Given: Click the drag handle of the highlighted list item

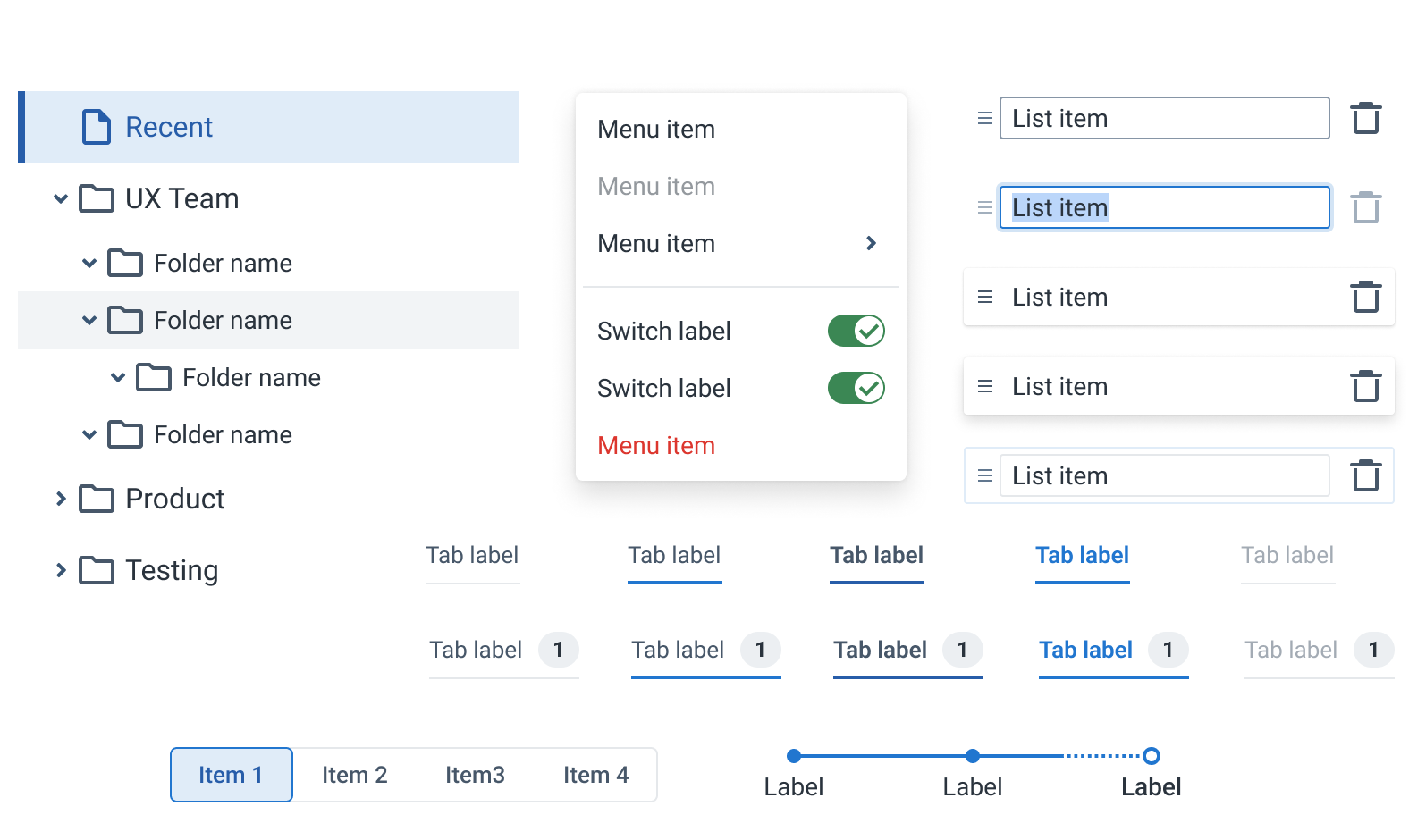Looking at the screenshot, I should (x=984, y=207).
